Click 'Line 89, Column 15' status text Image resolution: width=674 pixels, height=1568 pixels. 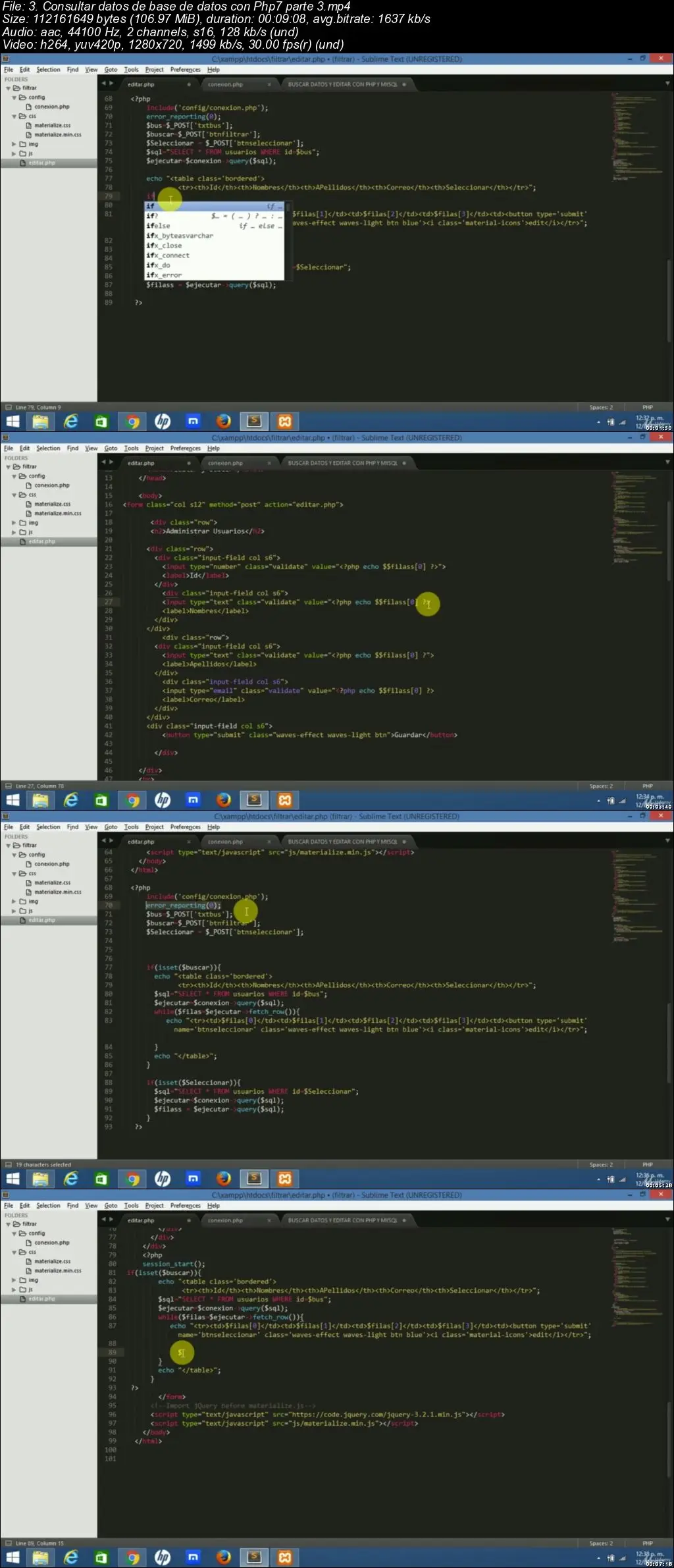(x=39, y=1544)
